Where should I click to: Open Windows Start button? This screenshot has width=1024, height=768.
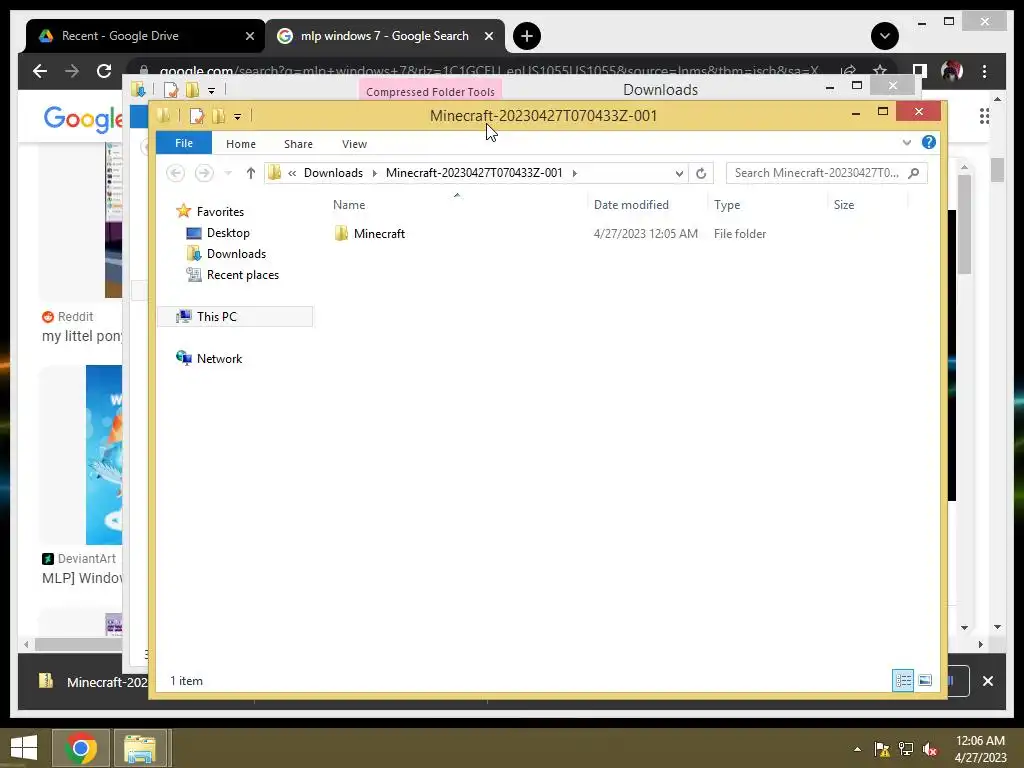[24, 748]
